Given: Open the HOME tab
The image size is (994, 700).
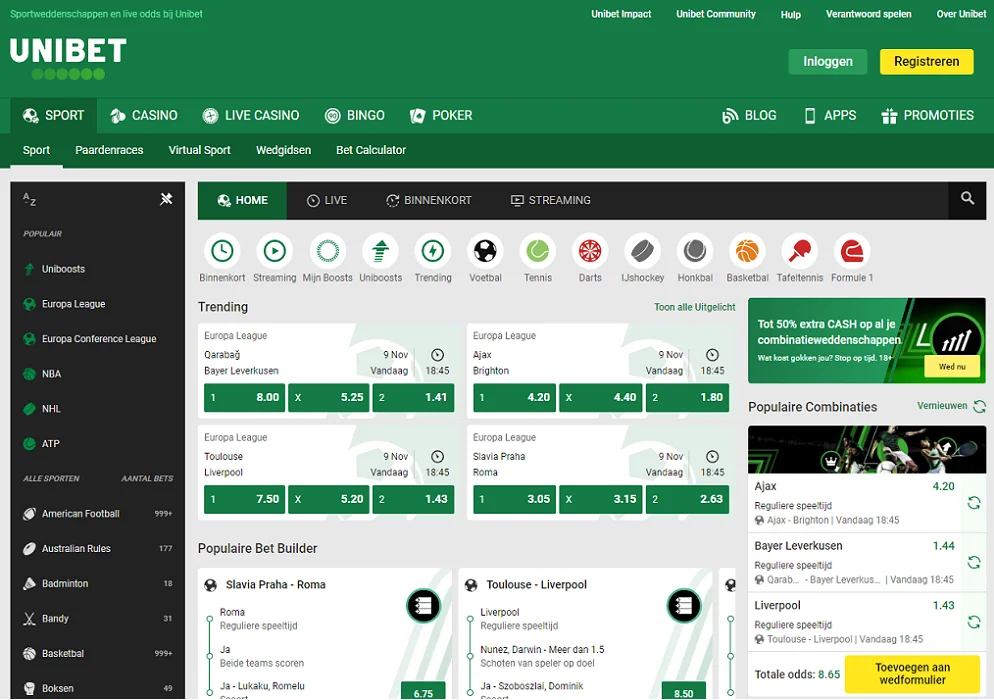Looking at the screenshot, I should (x=242, y=200).
